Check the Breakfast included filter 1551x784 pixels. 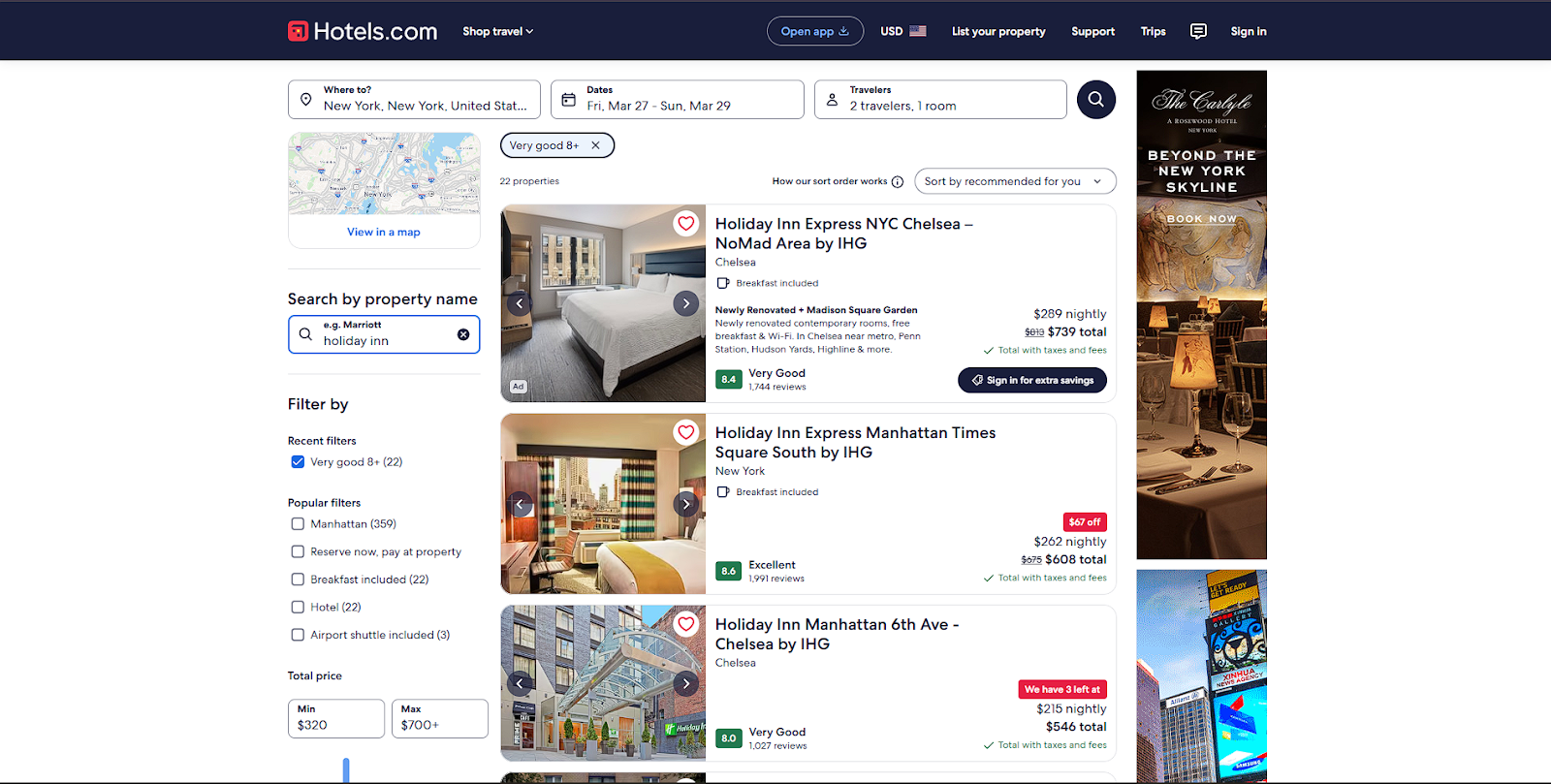point(298,580)
